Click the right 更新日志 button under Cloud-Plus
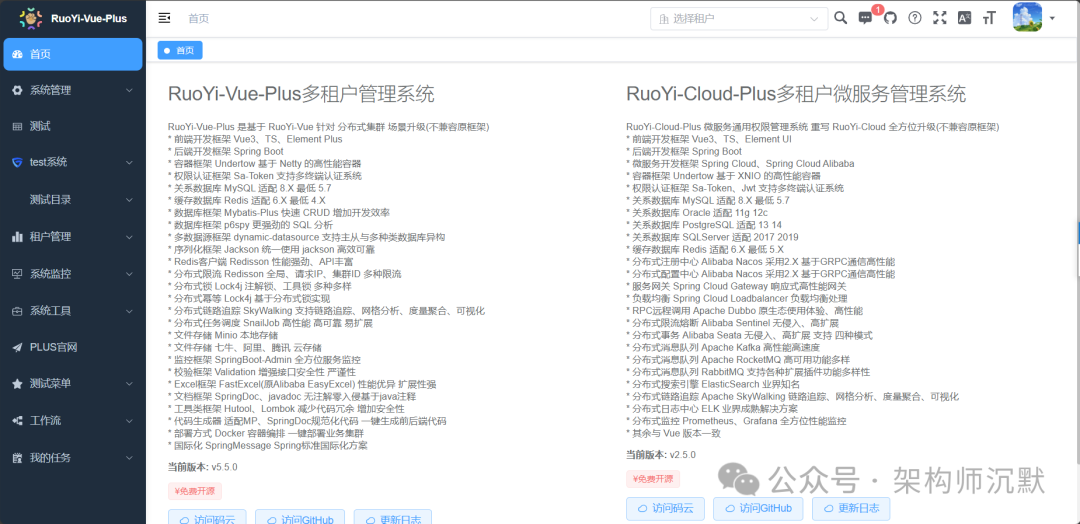 851,509
